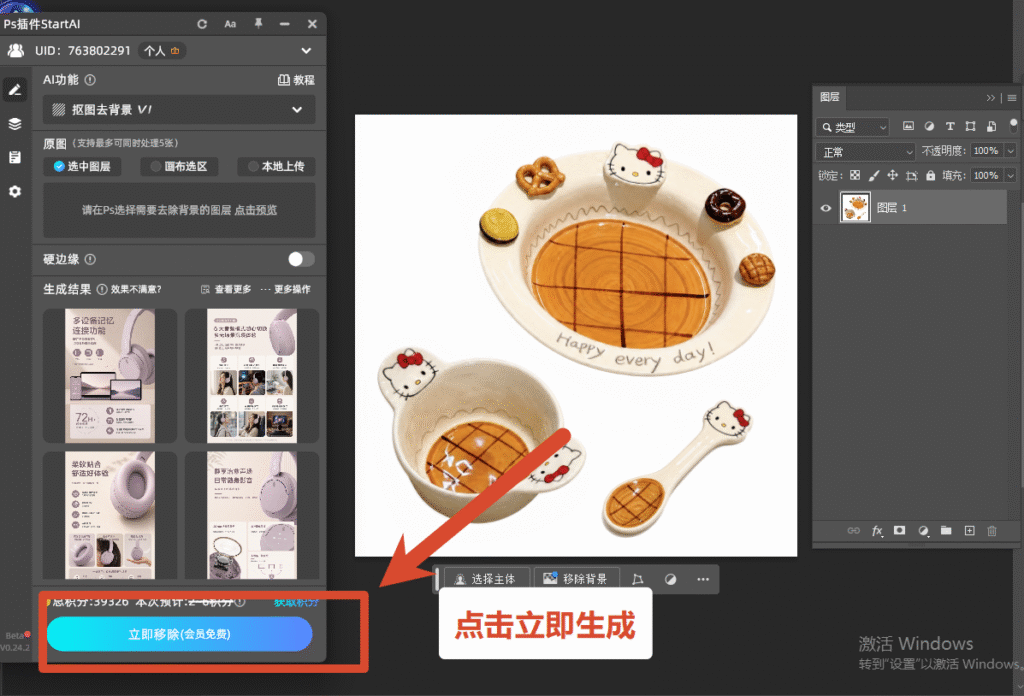Click 立即移除(会员免费) button
The image size is (1024, 696).
180,634
